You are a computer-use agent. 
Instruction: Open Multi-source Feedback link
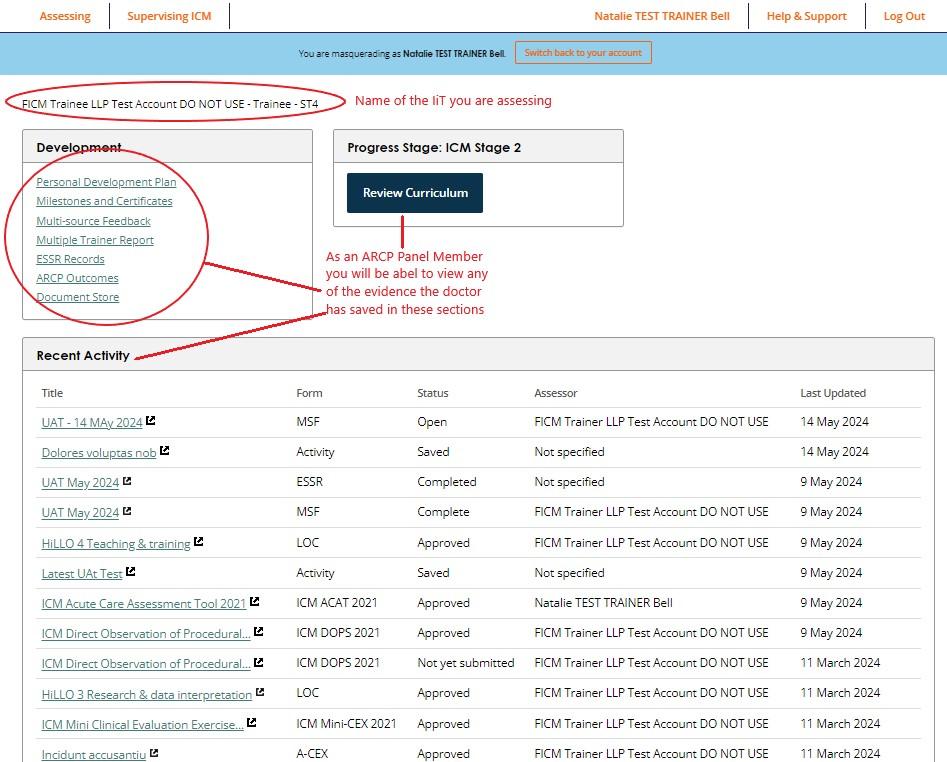pyautogui.click(x=94, y=221)
